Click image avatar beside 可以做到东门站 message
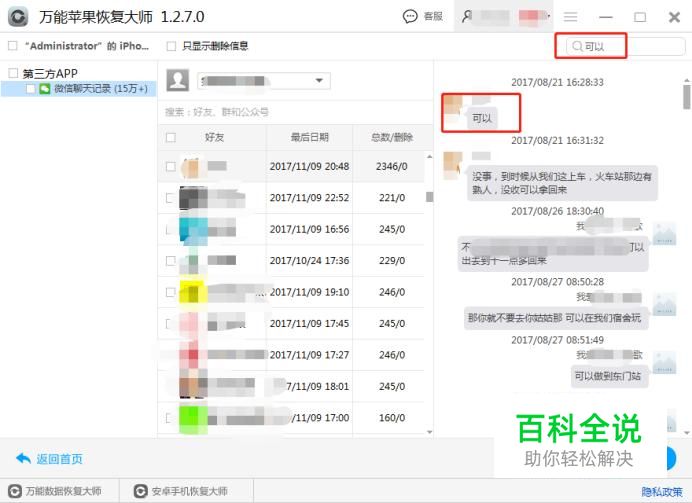 click(664, 362)
